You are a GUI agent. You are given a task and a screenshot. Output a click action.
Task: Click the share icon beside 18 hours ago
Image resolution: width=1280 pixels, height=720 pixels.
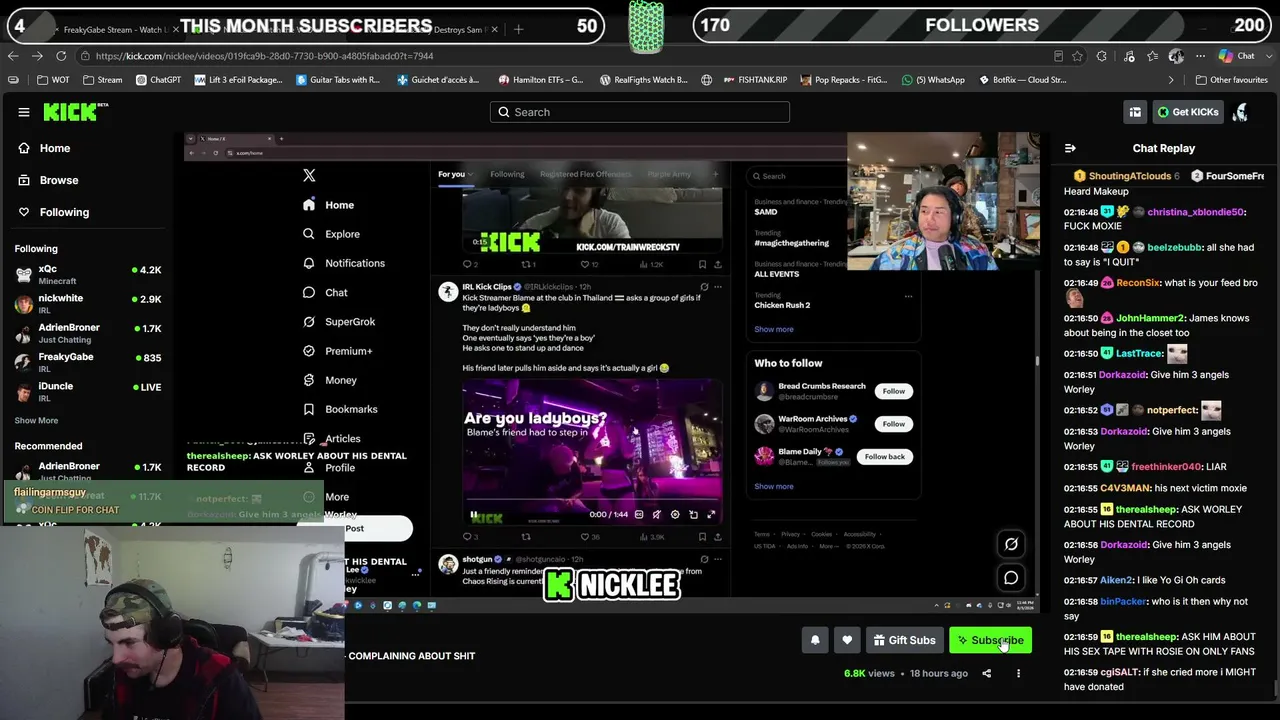(986, 673)
